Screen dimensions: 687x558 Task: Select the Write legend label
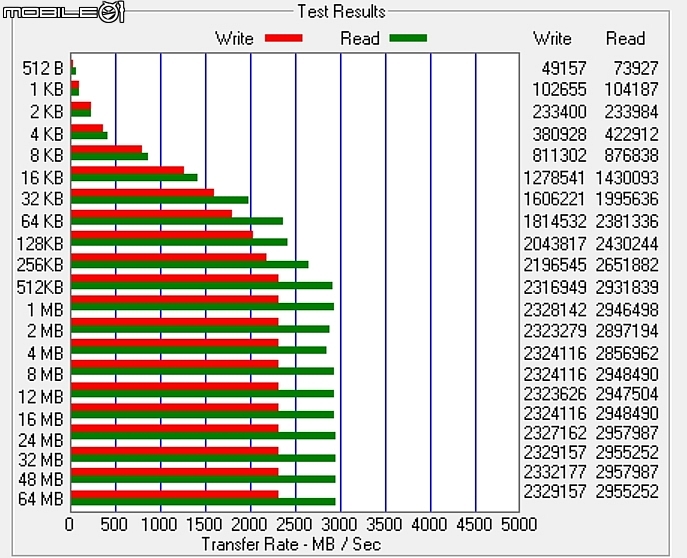point(234,39)
